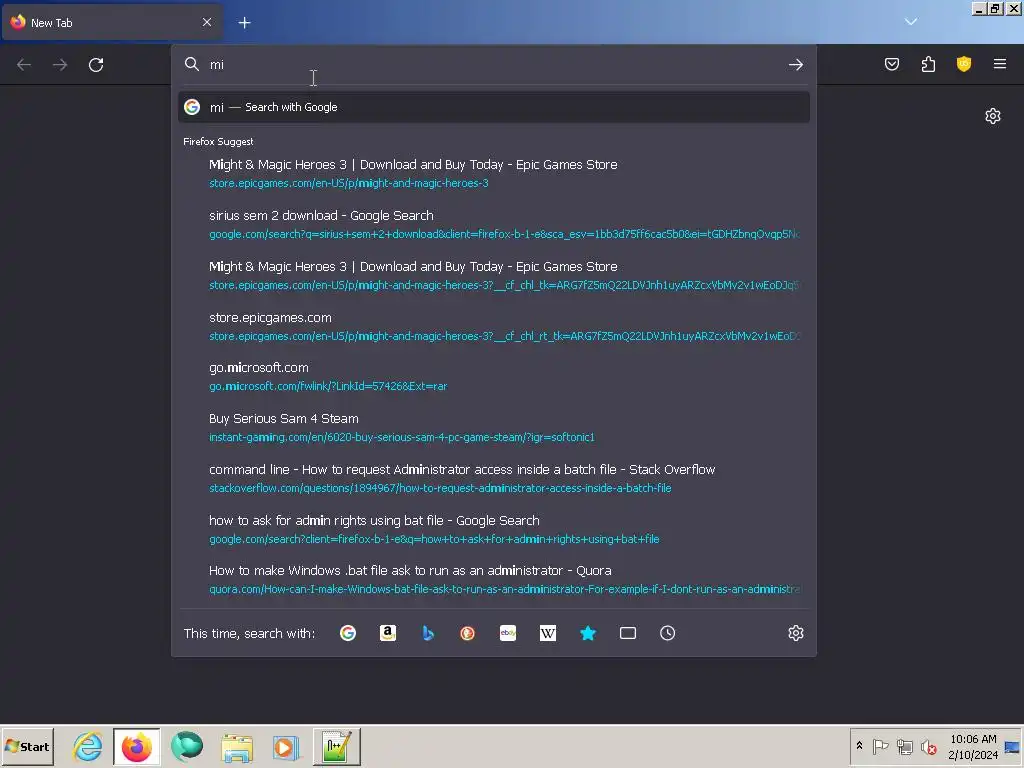Open the green globe browser in taskbar
Viewport: 1024px width, 768px height.
pyautogui.click(x=187, y=746)
